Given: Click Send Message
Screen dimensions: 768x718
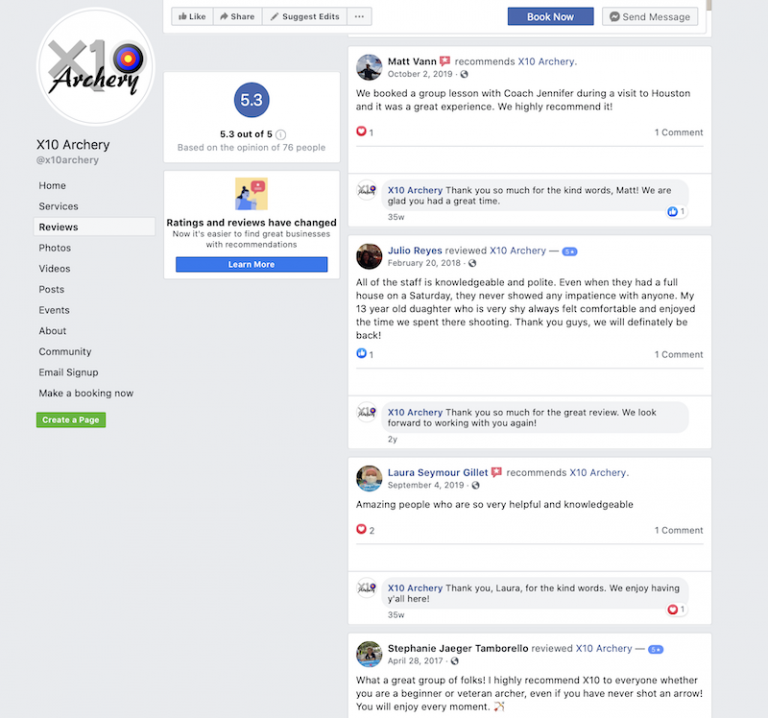Looking at the screenshot, I should pyautogui.click(x=650, y=17).
